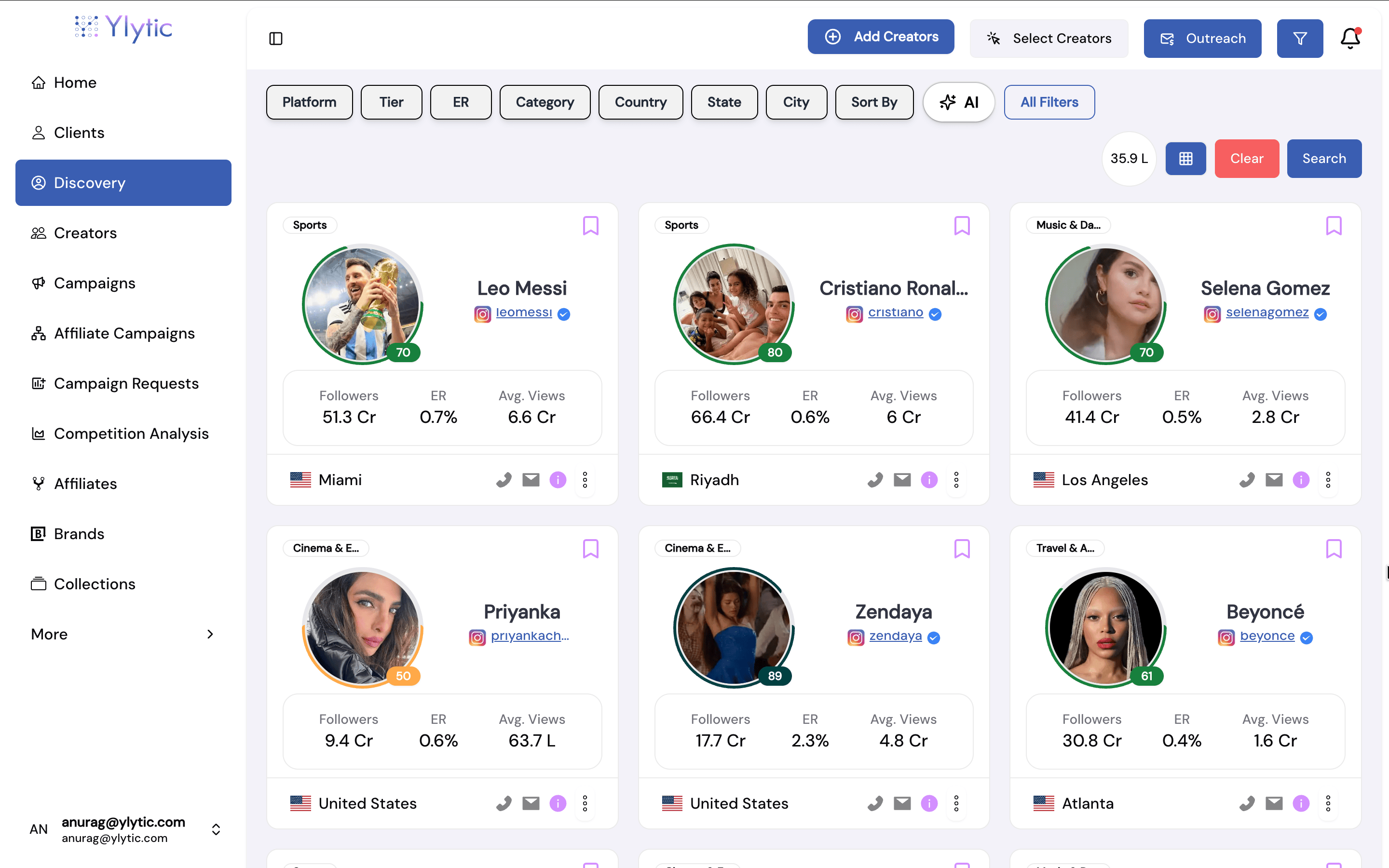Toggle the AI search option
This screenshot has height=868, width=1389.
tap(958, 102)
